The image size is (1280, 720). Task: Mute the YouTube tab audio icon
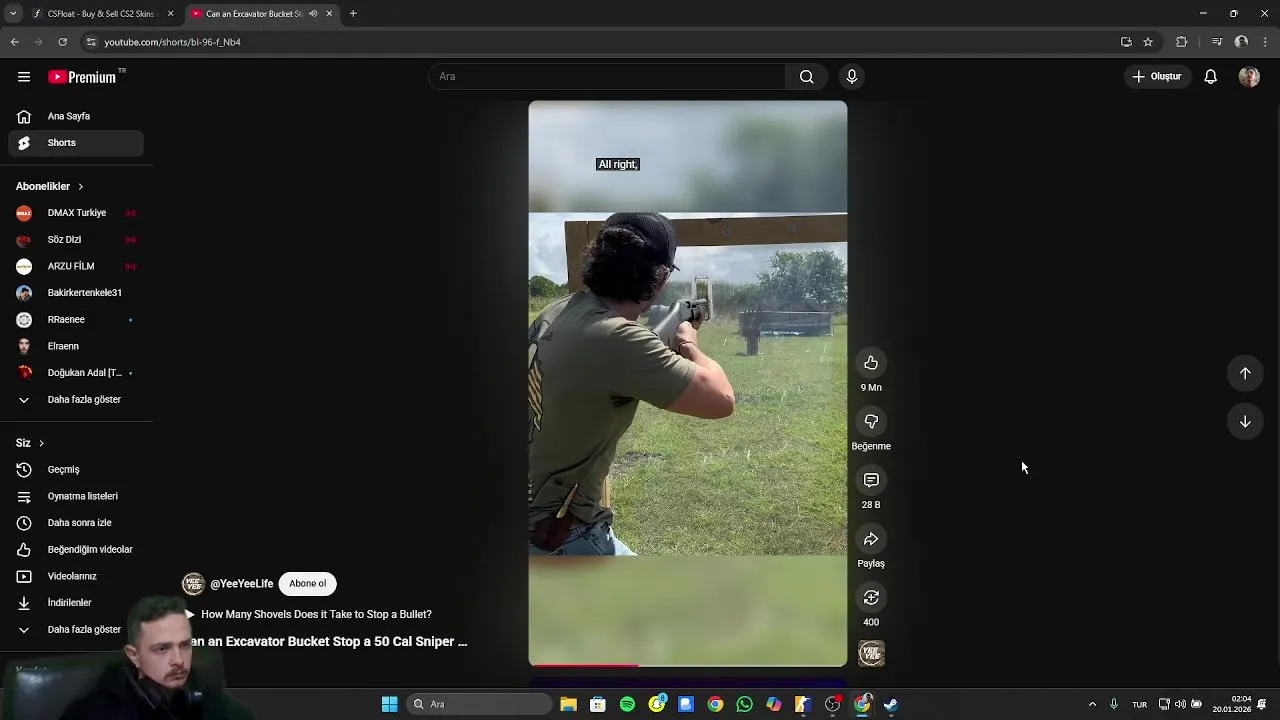coord(313,14)
